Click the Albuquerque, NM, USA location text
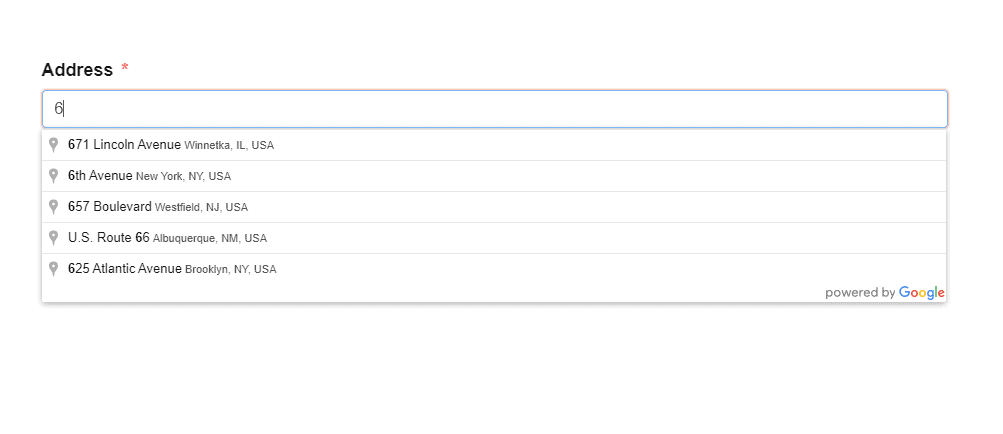Screen dimensions: 1003x434 (x=210, y=239)
